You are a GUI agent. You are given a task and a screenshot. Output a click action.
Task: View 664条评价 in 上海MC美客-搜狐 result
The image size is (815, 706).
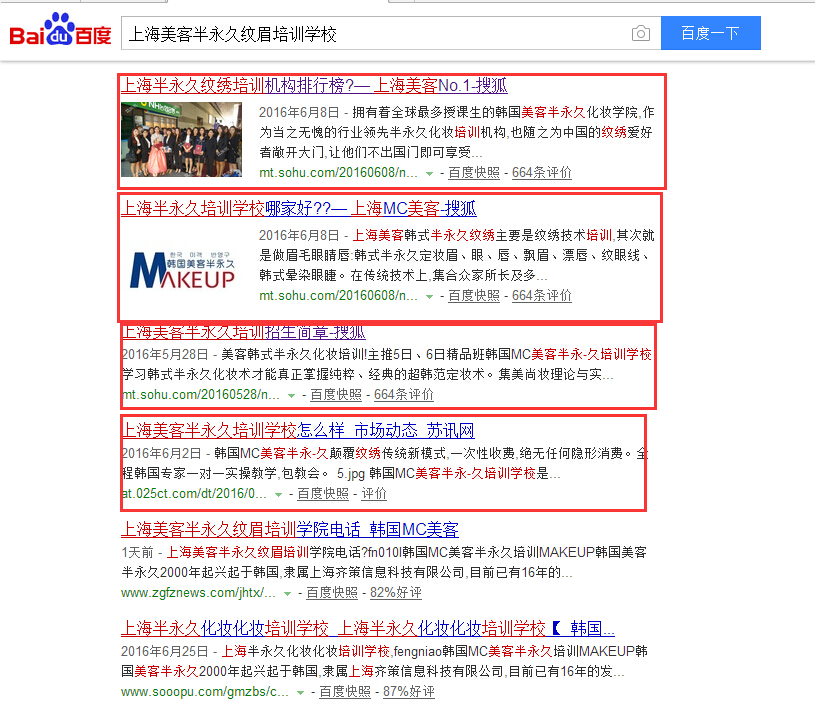pyautogui.click(x=542, y=296)
